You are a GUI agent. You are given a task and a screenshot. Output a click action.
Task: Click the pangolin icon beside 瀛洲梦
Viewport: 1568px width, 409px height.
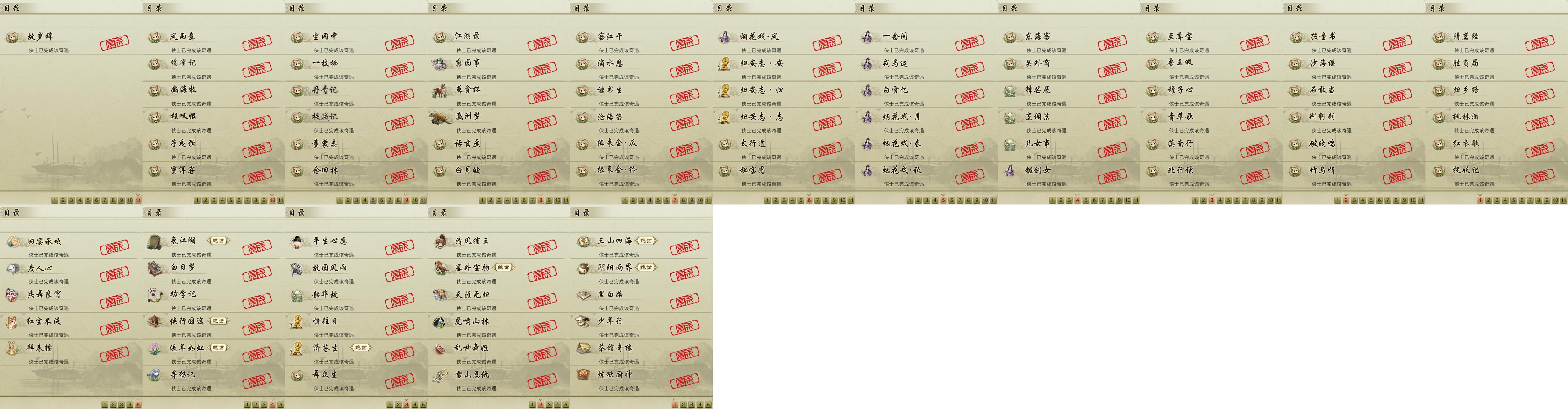tap(438, 116)
